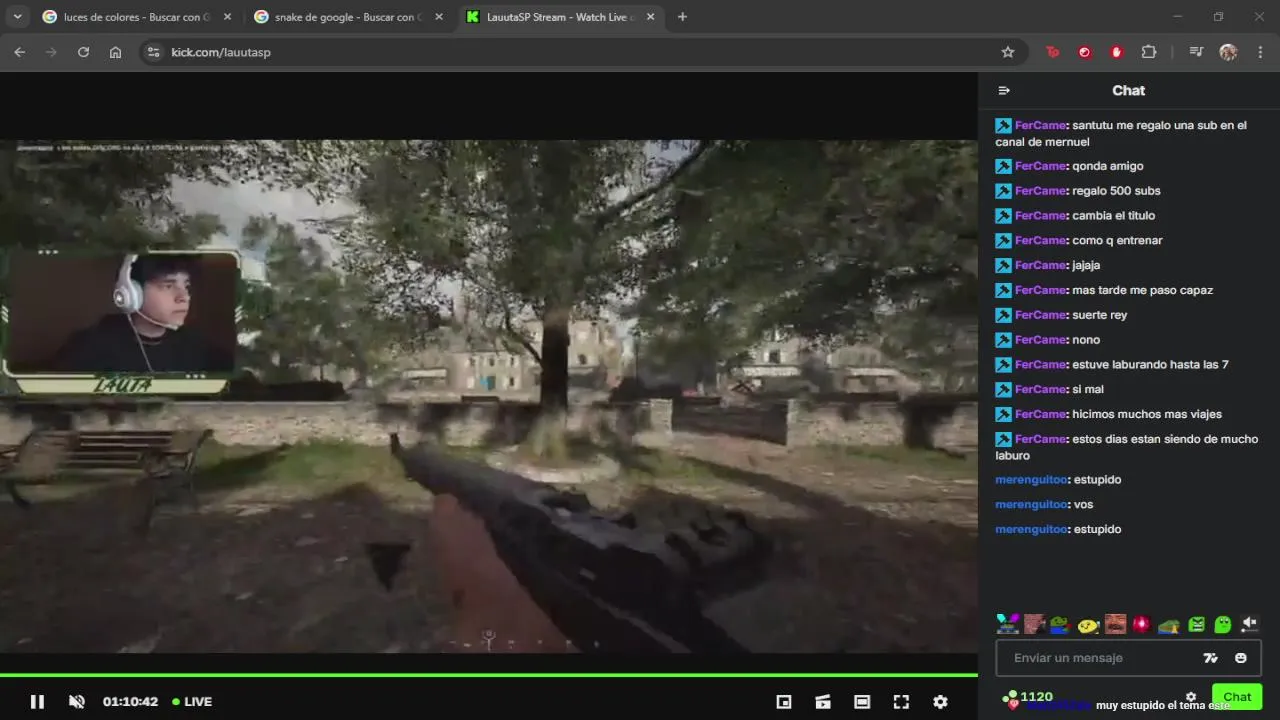Screen dimensions: 1280x720
Task: Open chat settings gear icon
Action: coord(1190,697)
